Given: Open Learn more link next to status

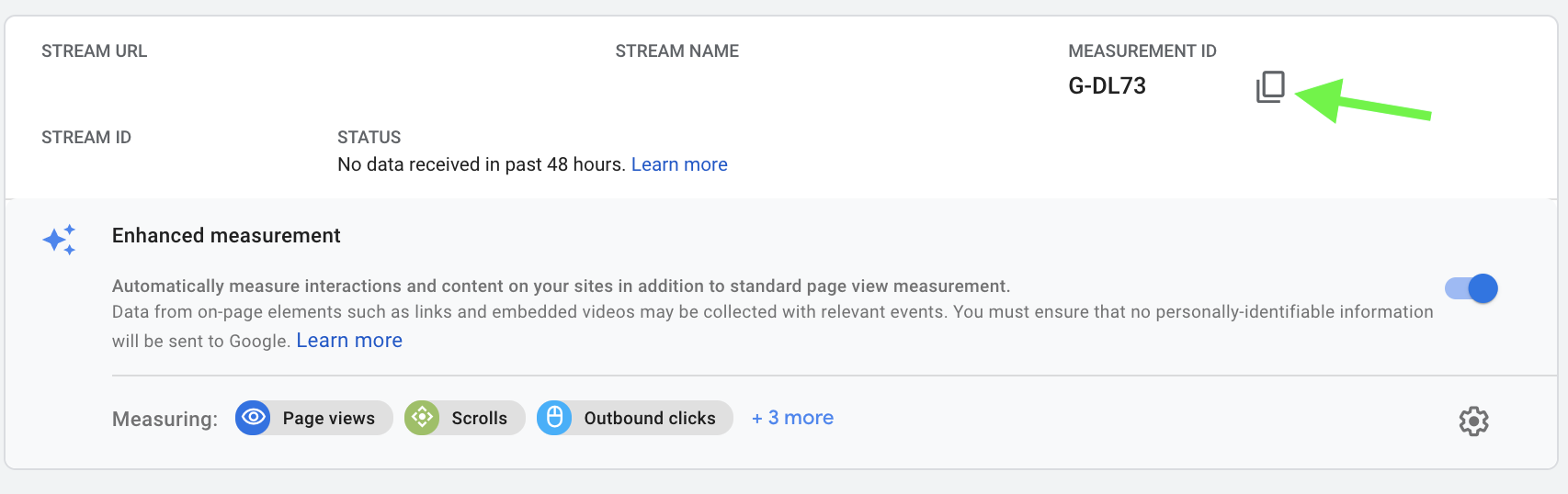Looking at the screenshot, I should (x=679, y=164).
